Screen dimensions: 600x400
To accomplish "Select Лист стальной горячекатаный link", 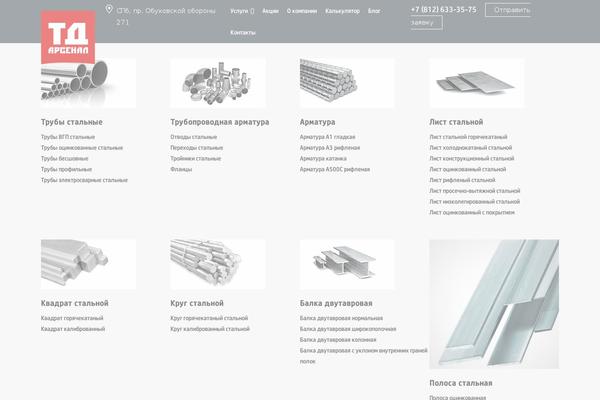I will tap(468, 137).
